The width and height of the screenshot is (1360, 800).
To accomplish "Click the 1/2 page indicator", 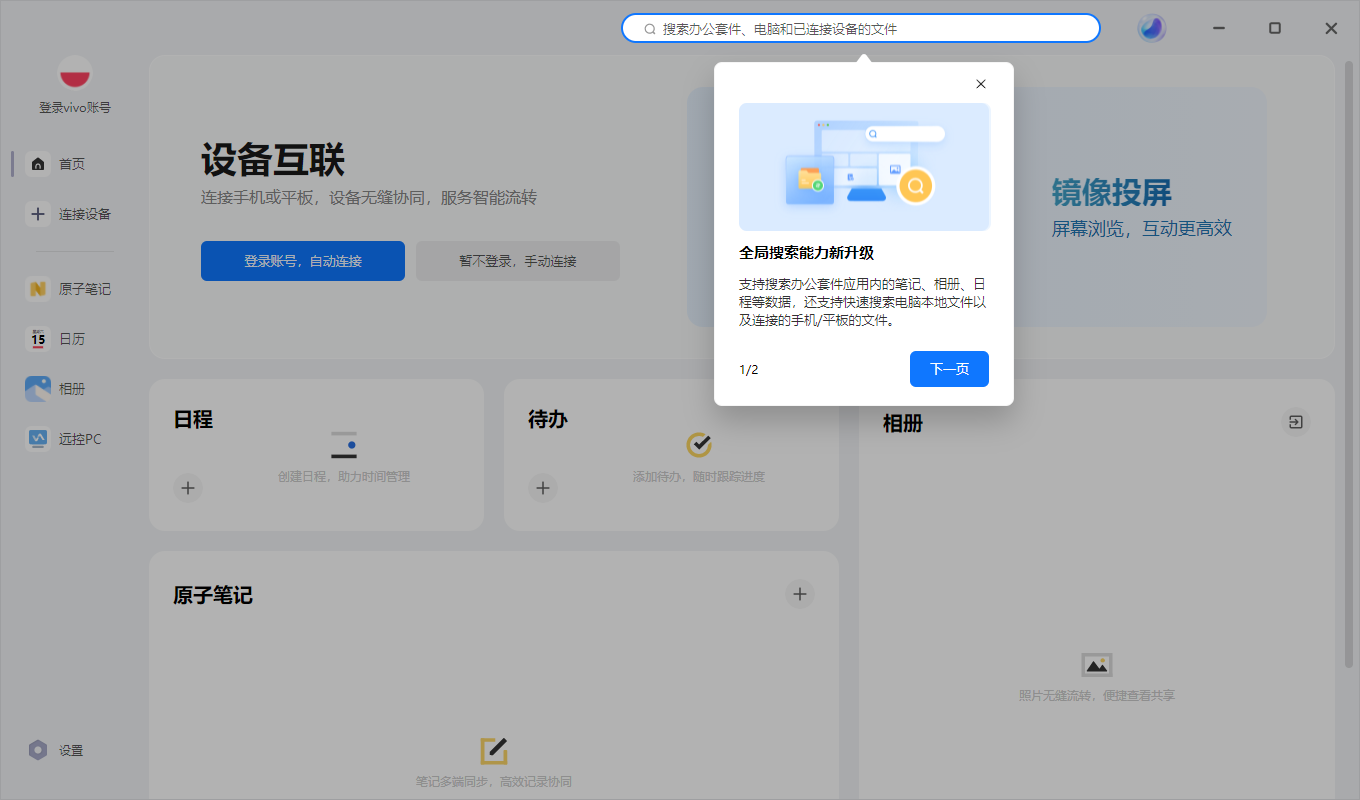I will pyautogui.click(x=749, y=370).
